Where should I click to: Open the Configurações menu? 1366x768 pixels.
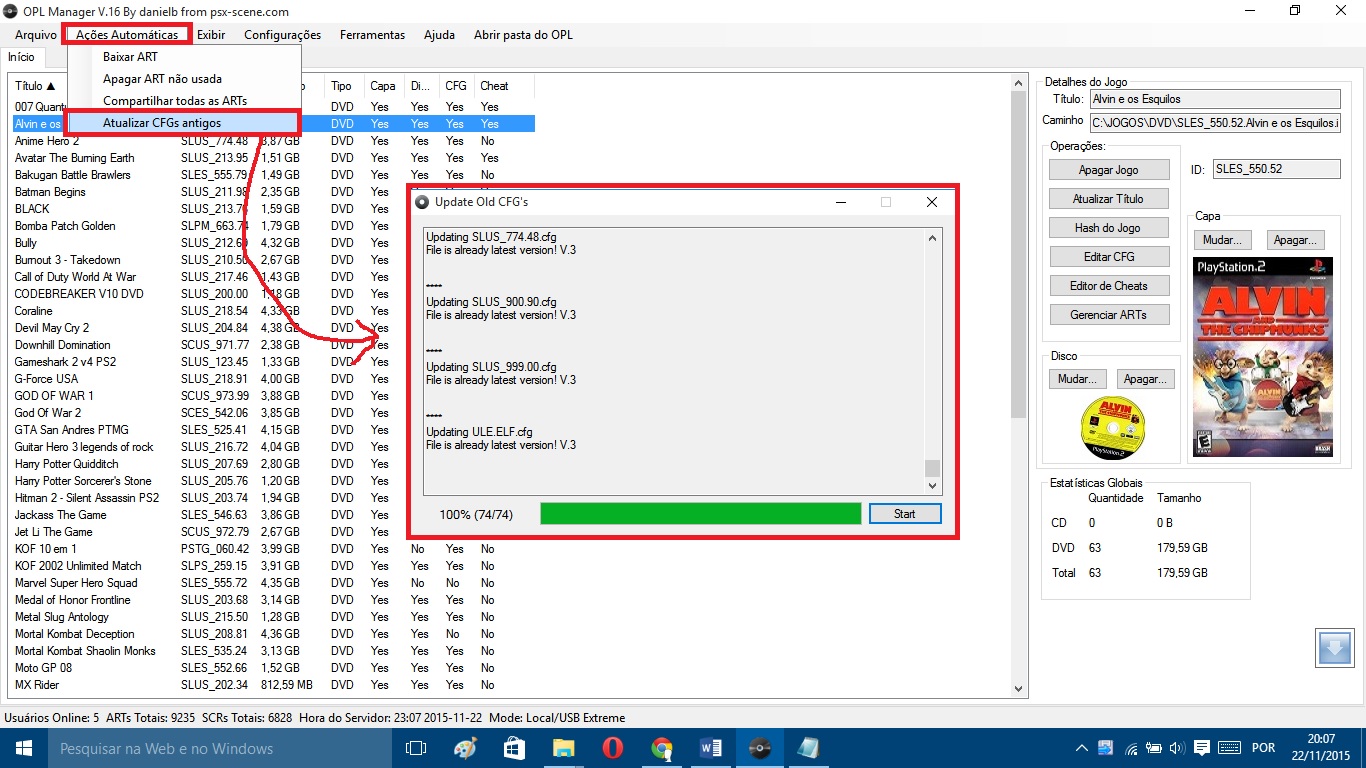pos(282,35)
